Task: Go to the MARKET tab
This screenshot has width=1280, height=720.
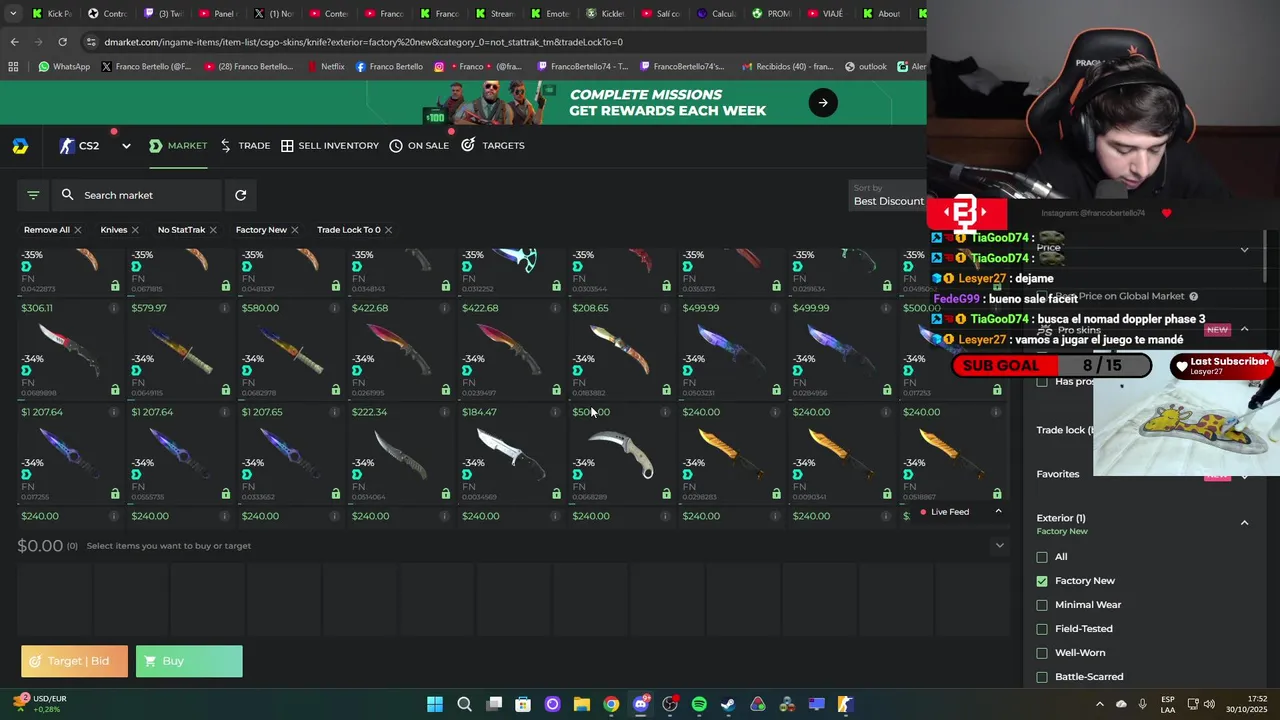Action: pyautogui.click(x=178, y=146)
